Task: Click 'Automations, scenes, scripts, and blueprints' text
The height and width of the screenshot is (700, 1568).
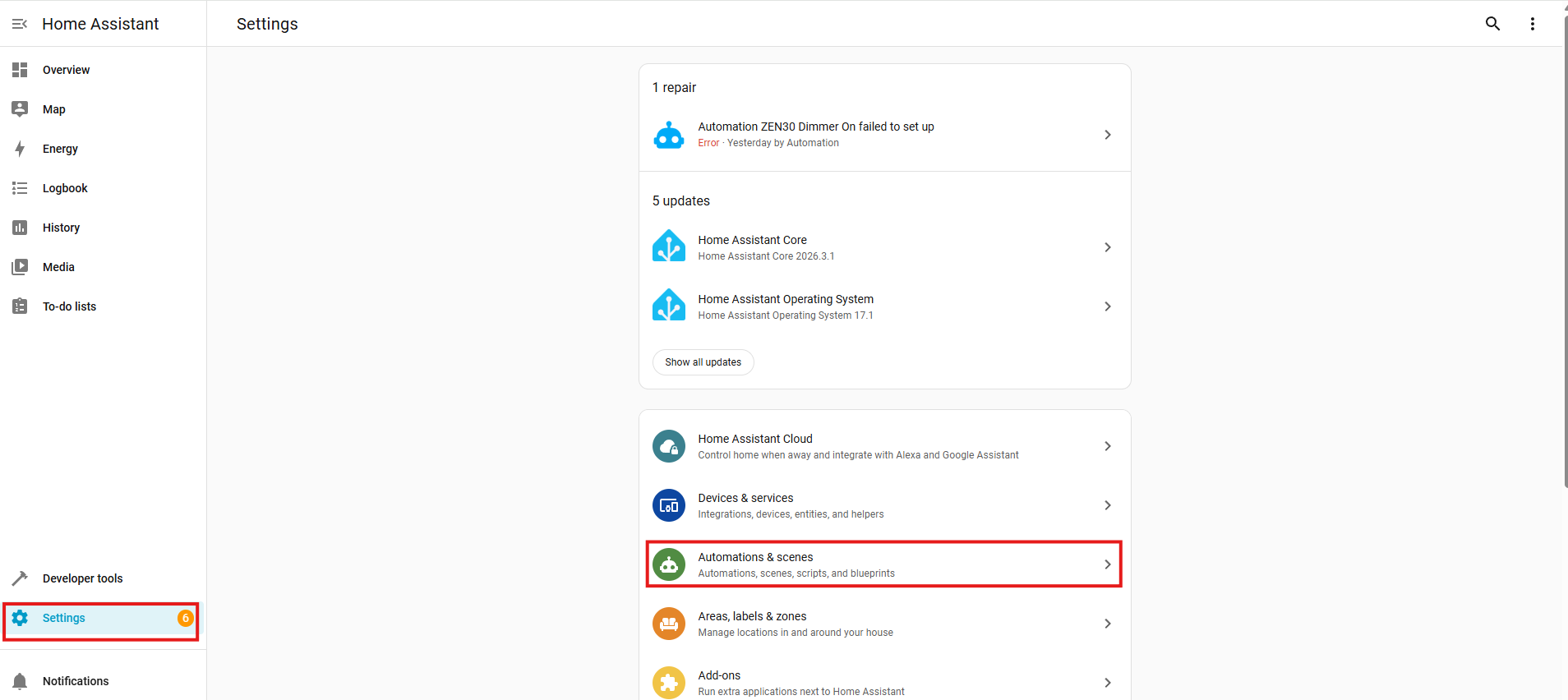Action: coord(796,573)
